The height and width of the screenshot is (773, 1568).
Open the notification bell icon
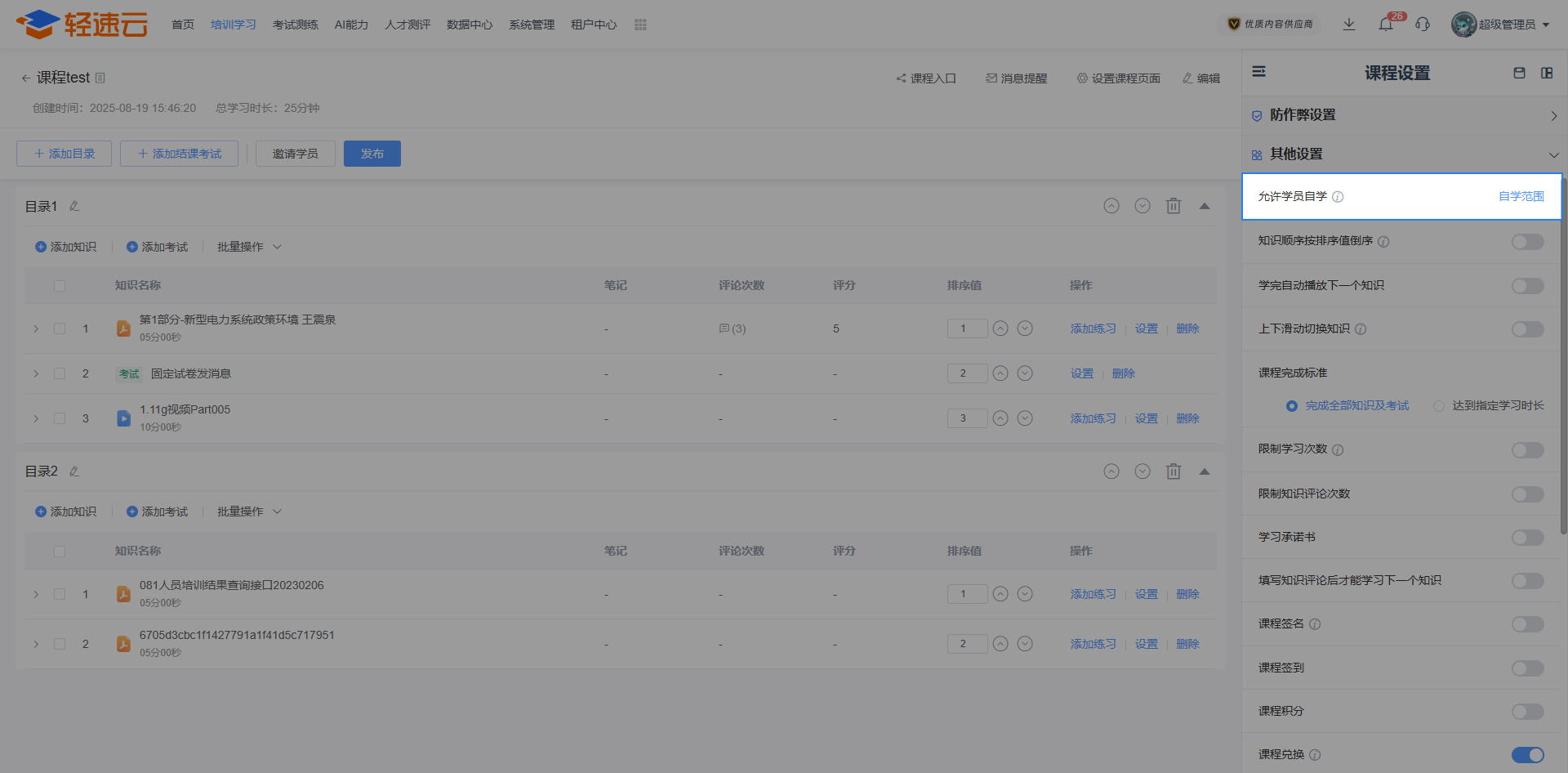point(1386,25)
